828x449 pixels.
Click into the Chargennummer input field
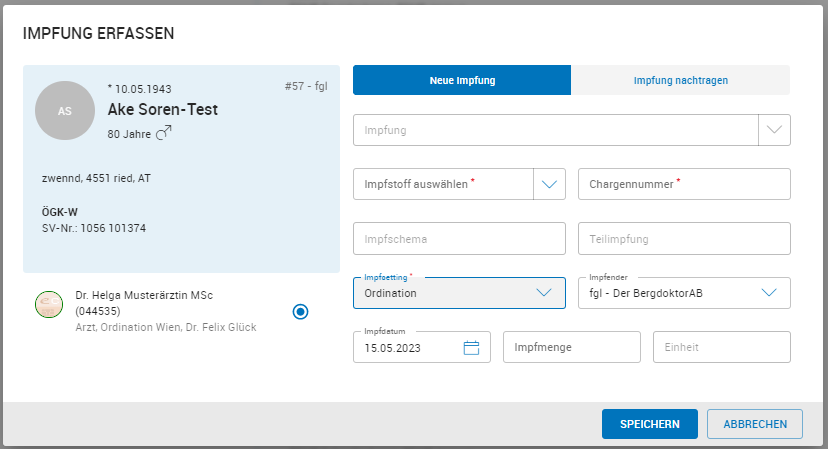(x=684, y=184)
